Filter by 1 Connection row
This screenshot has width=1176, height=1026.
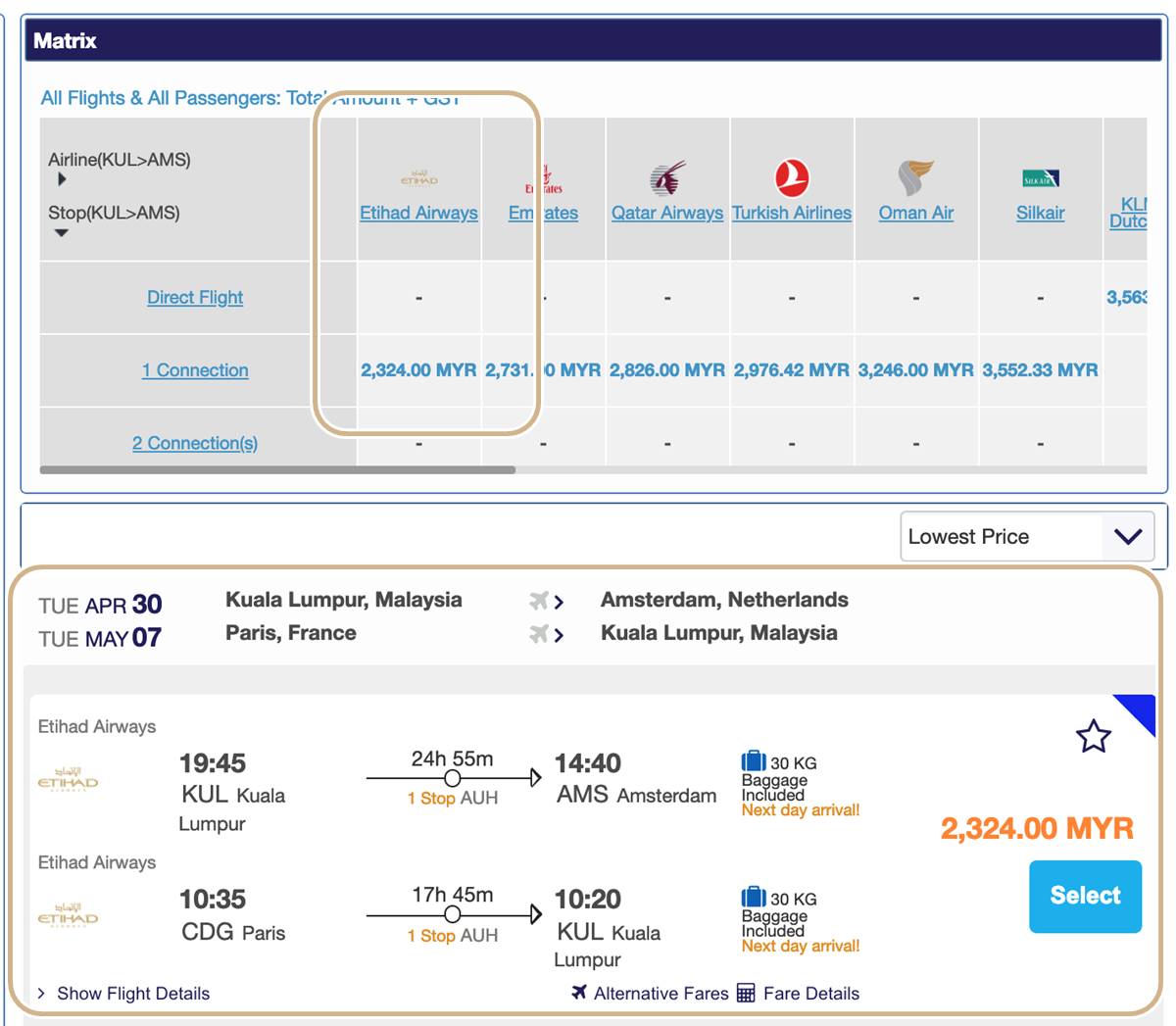195,370
